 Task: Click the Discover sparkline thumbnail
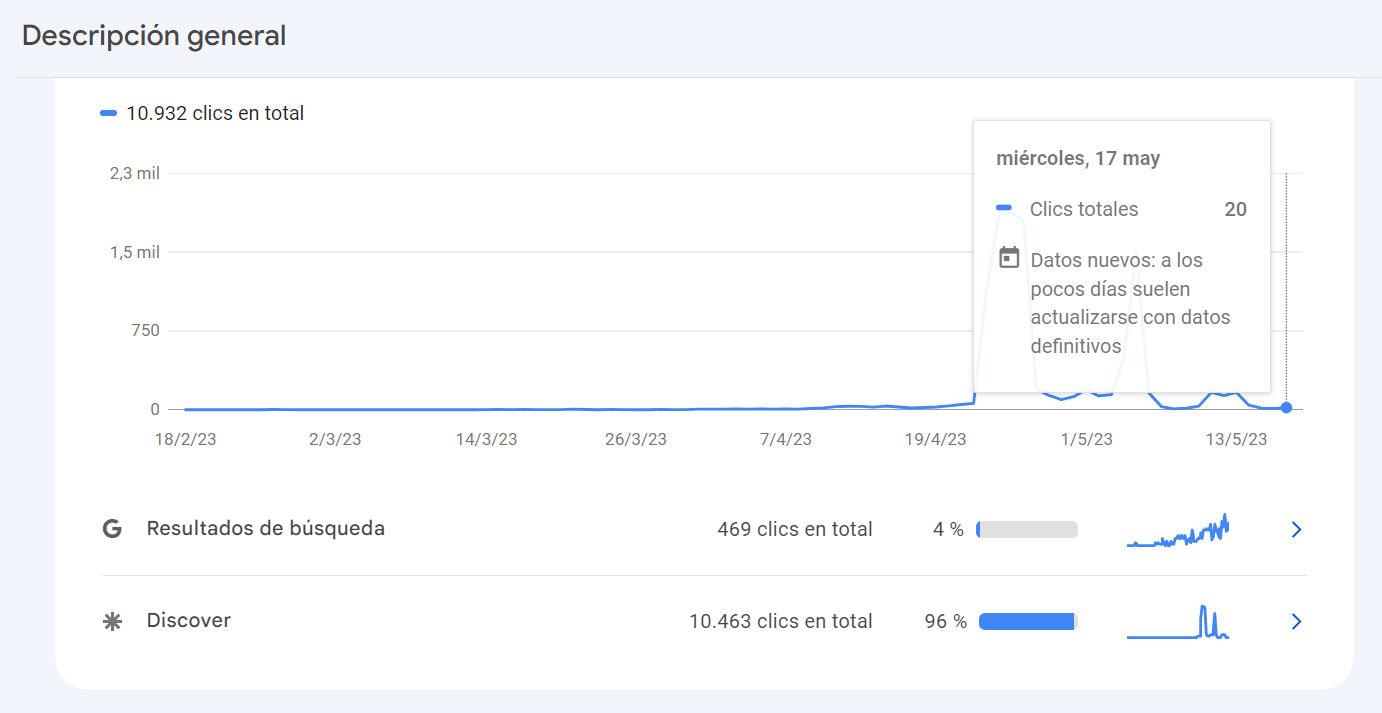[x=1178, y=622]
